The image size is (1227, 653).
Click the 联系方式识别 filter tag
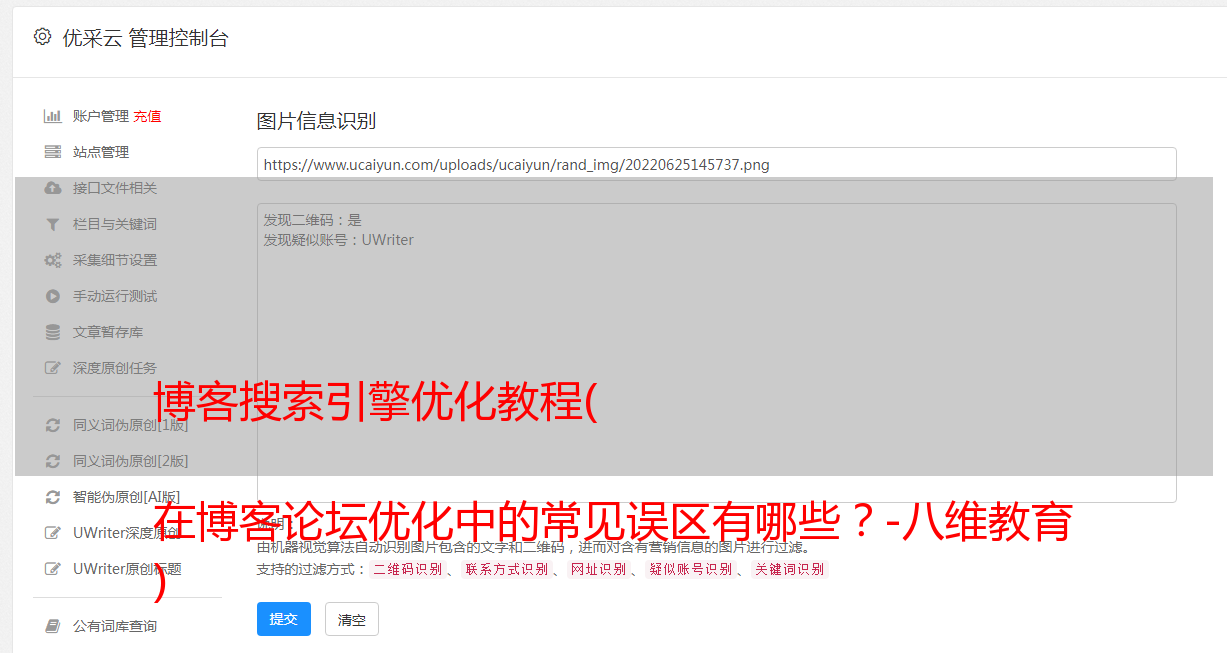(506, 570)
